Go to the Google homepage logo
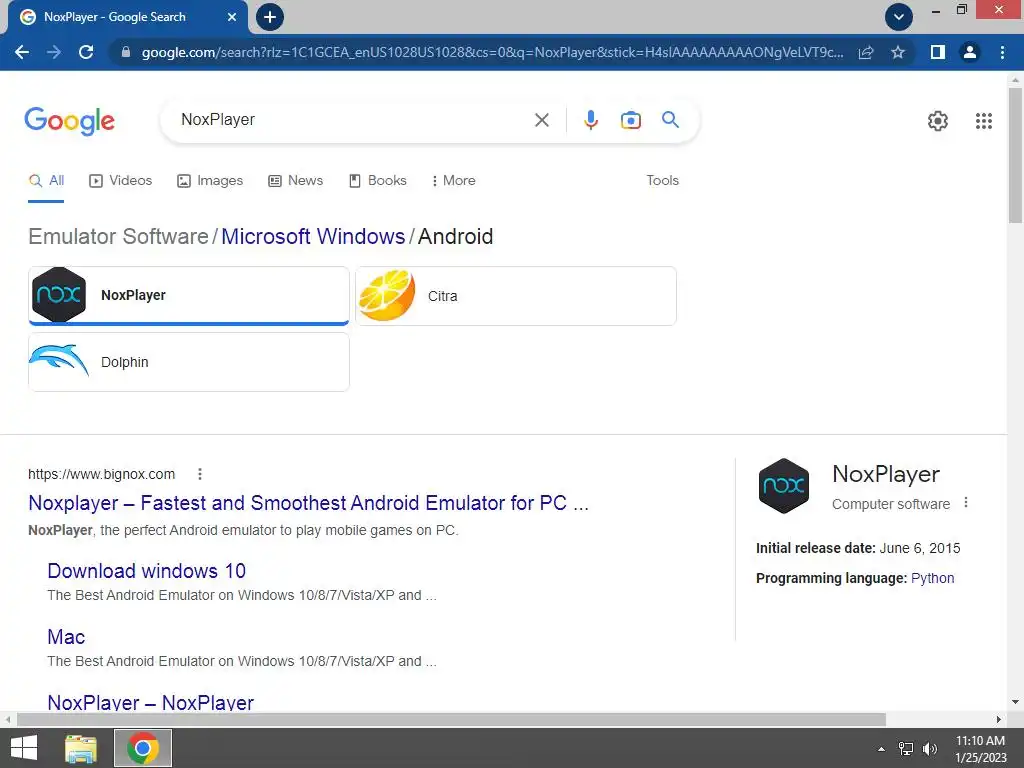 click(x=69, y=120)
